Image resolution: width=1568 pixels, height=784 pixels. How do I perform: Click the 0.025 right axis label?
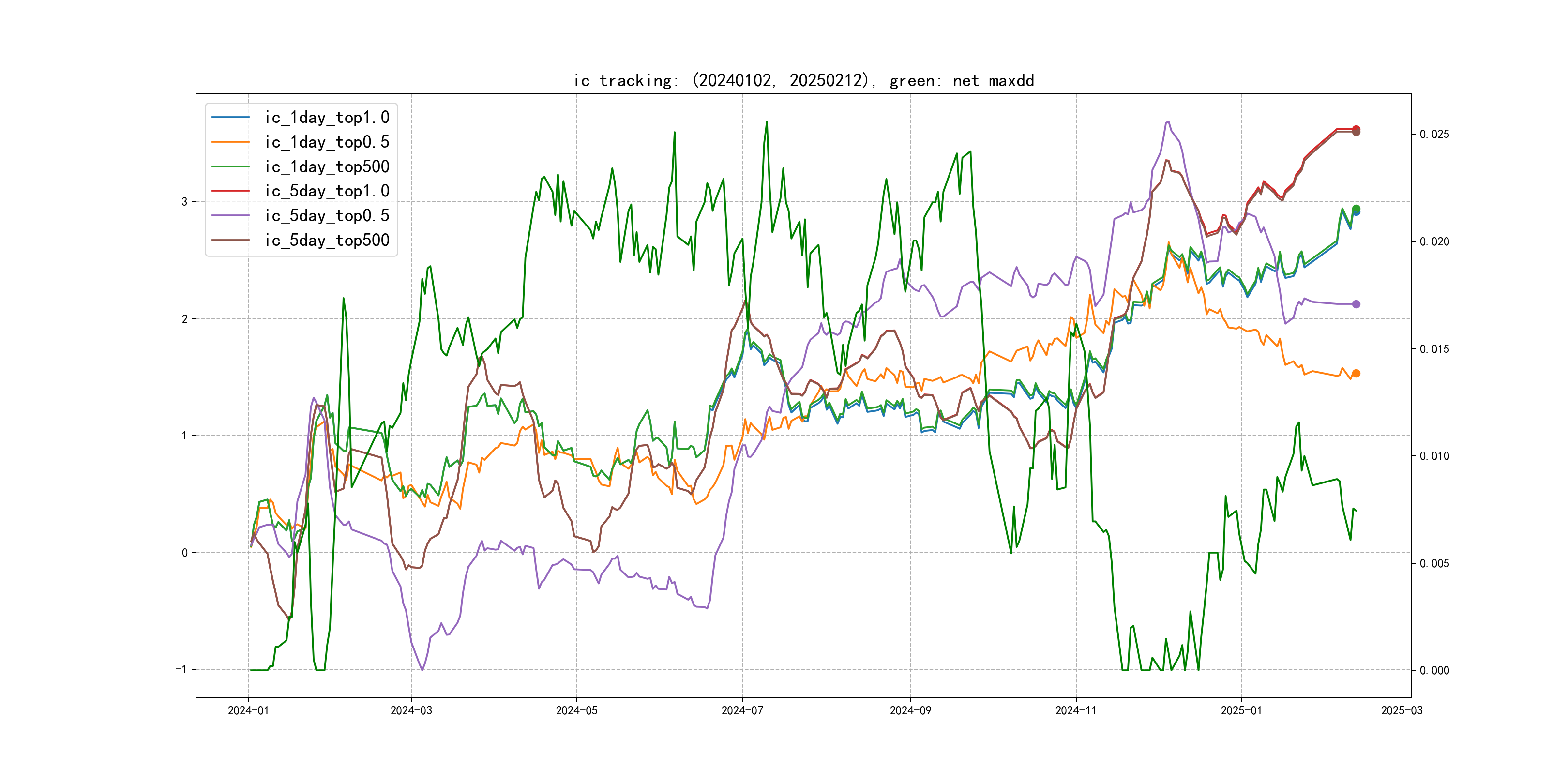1434,134
